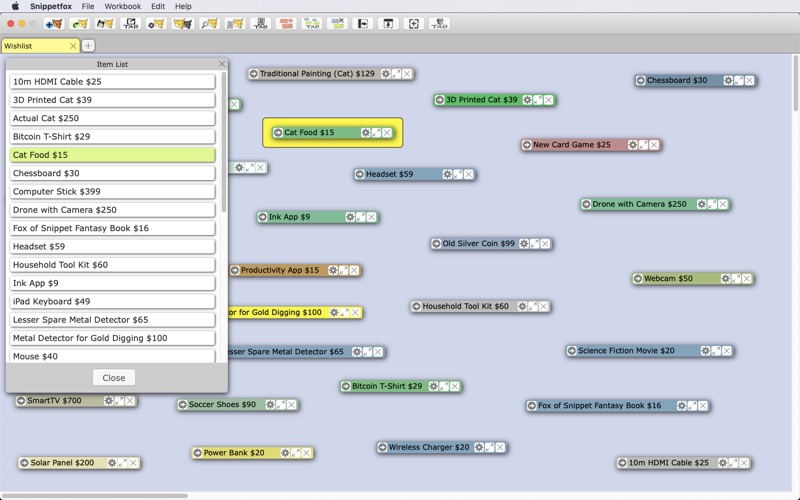Click the resize icon on Ink App snippet
800x500 pixels.
361,217
